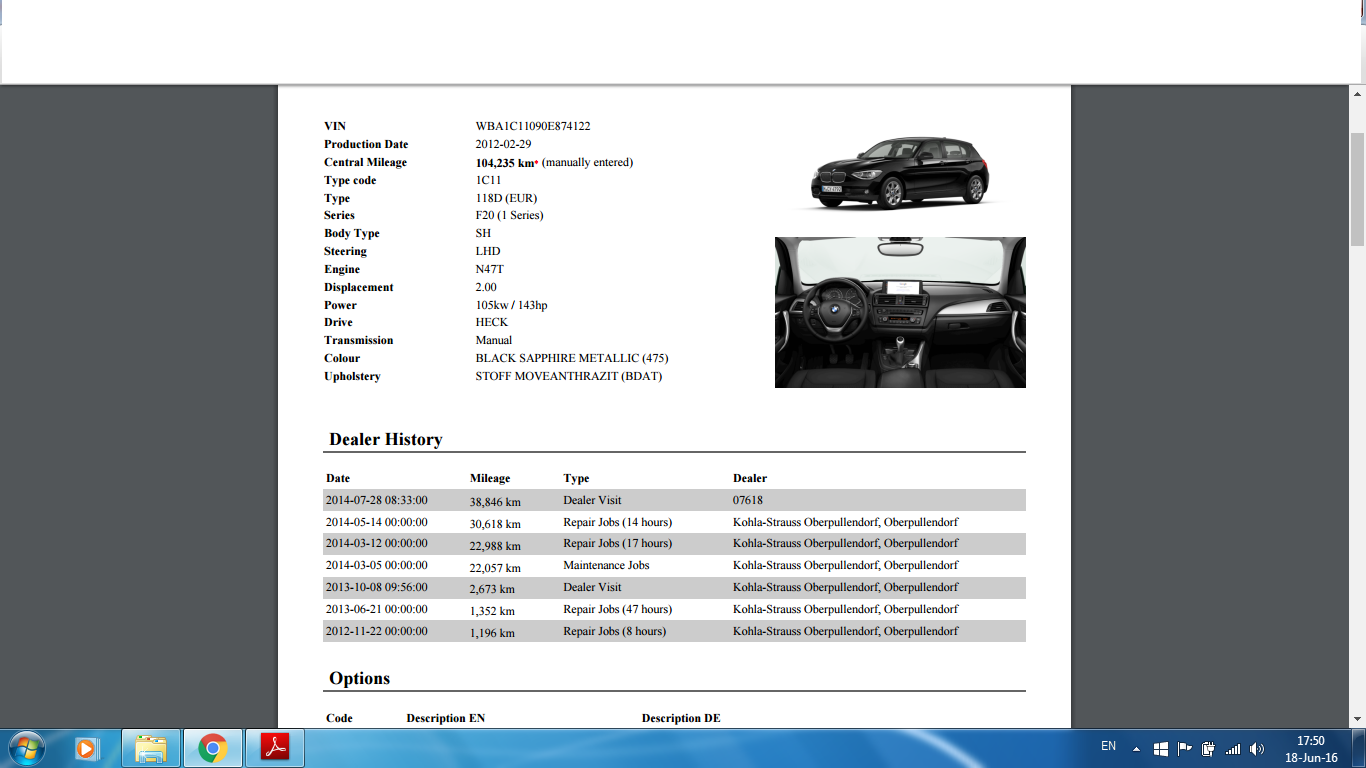Viewport: 1366px width, 768px height.
Task: Click the BMW interior dashboard image
Action: point(900,312)
